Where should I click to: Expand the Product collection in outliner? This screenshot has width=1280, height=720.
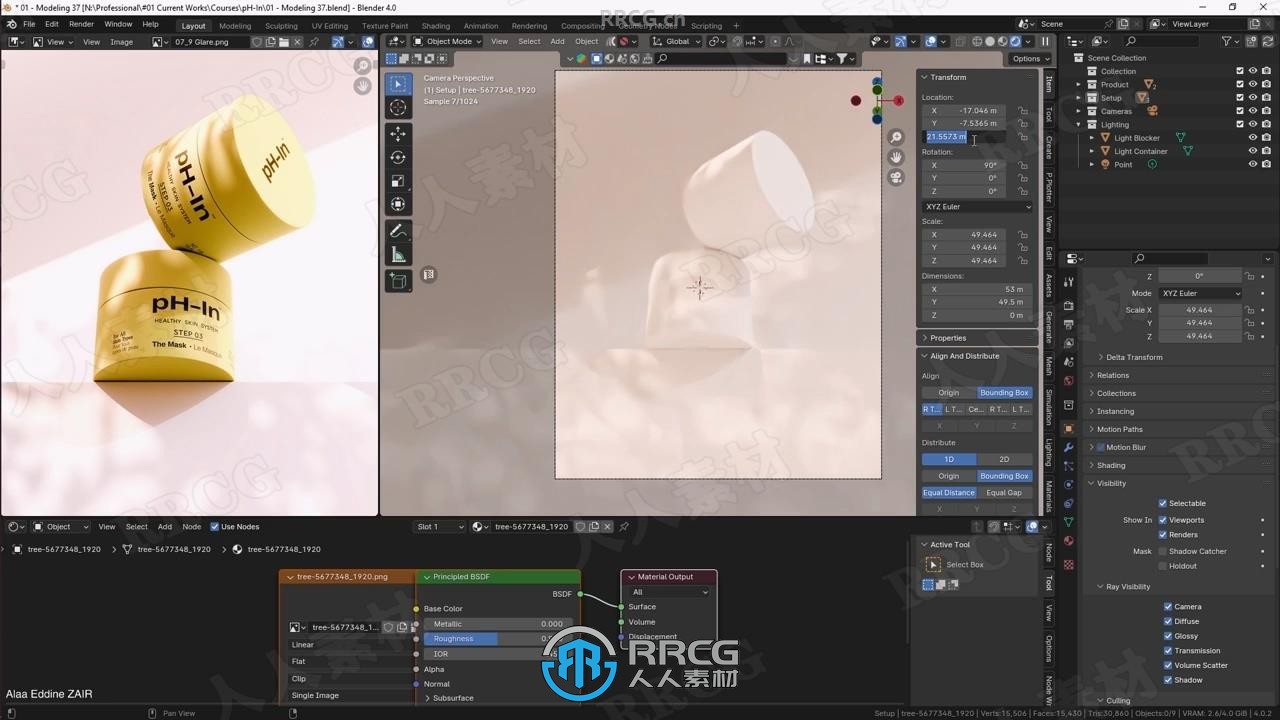pos(1079,84)
